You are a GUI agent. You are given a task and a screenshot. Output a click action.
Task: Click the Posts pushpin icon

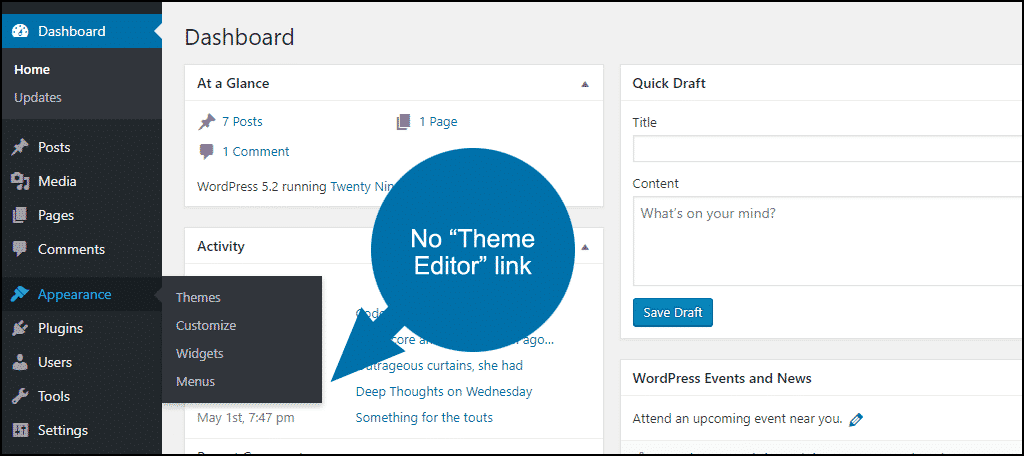[20, 148]
